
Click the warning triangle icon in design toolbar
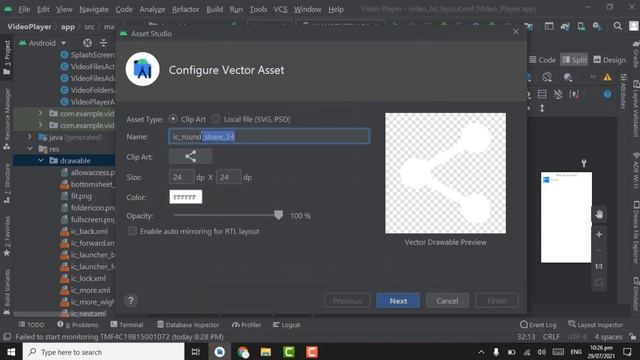point(607,77)
